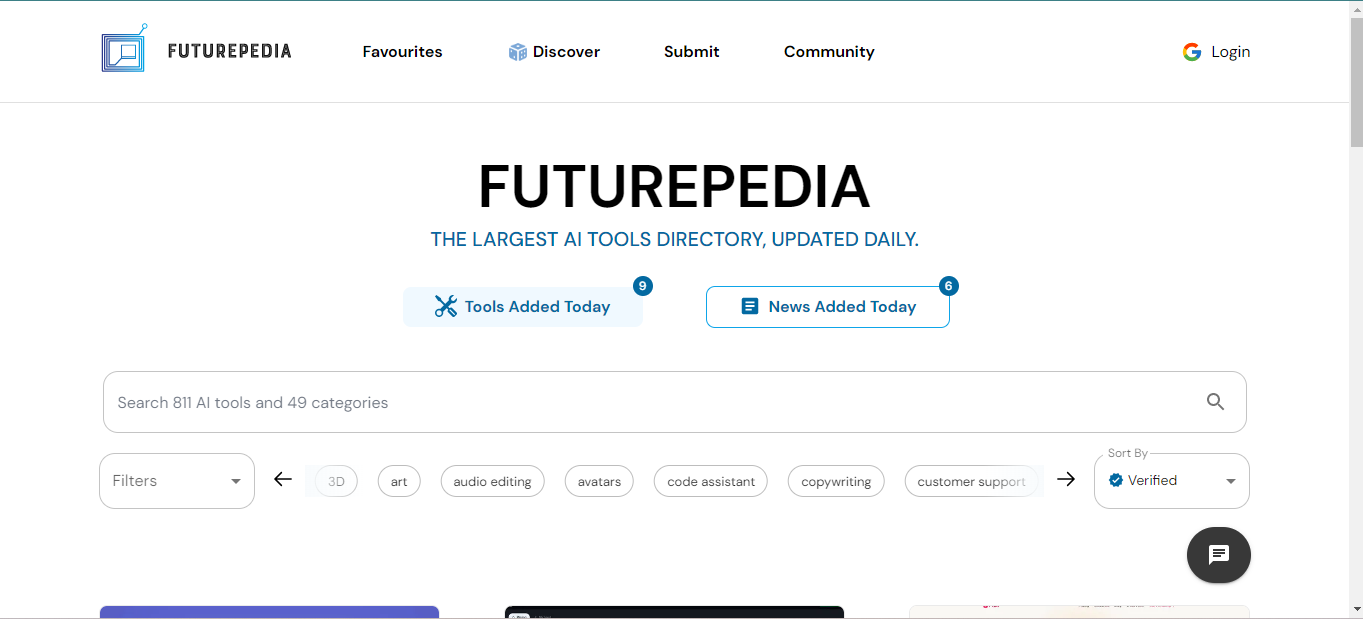This screenshot has height=619, width=1363.
Task: Open the Favourites menu item
Action: (402, 52)
